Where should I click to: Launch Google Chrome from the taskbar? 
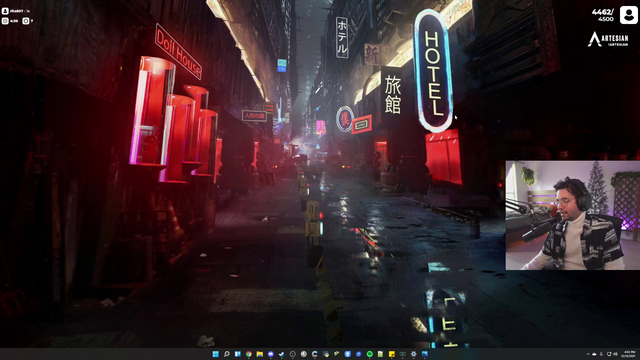249,354
